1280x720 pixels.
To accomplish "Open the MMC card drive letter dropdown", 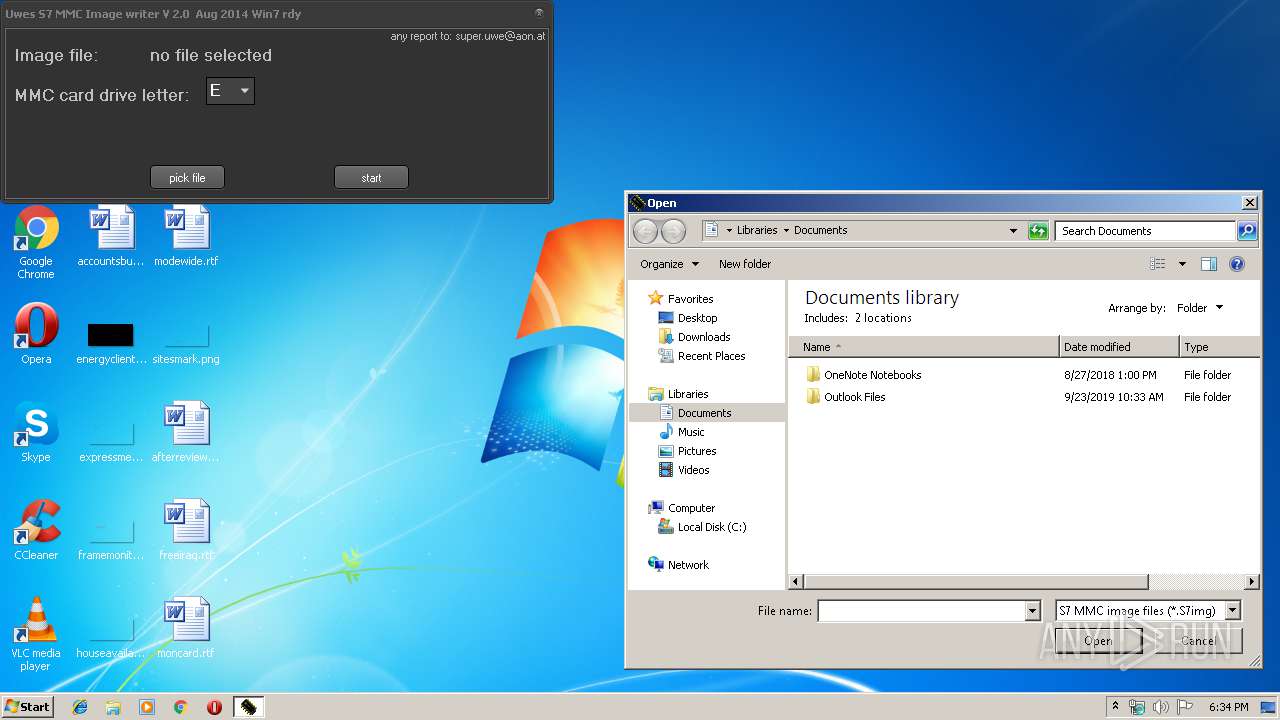I will pyautogui.click(x=230, y=91).
